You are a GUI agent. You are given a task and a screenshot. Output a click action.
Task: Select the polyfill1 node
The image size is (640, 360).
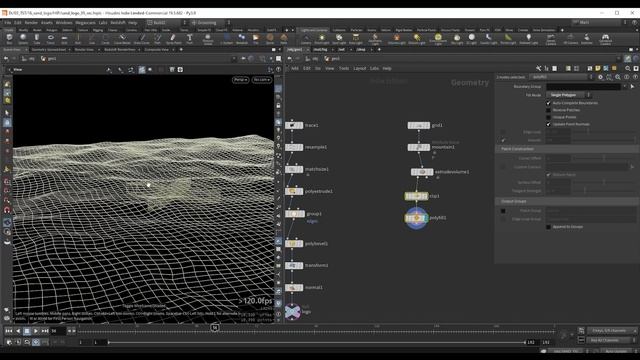pos(416,218)
